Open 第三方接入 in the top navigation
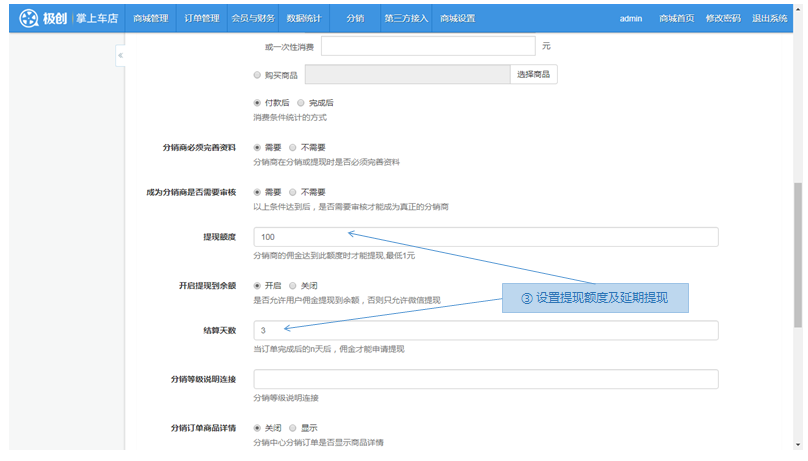Image resolution: width=808 pixels, height=461 pixels. (x=405, y=18)
